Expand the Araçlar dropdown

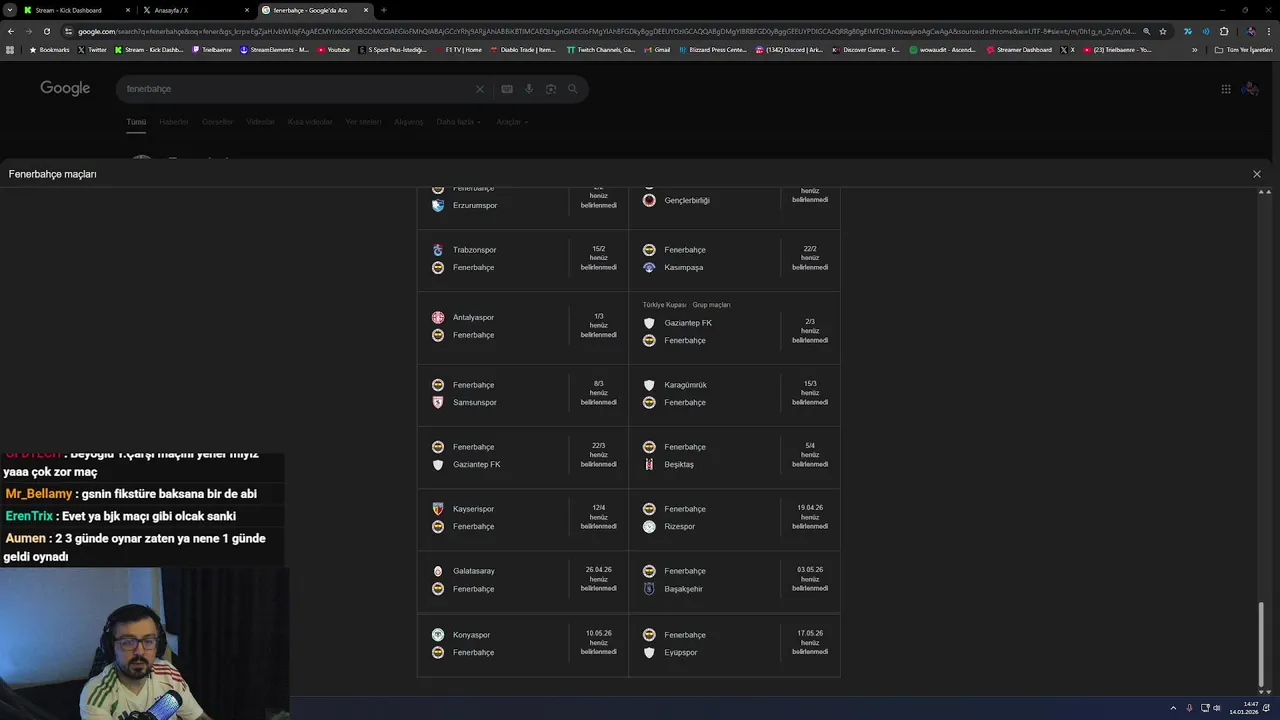[x=512, y=122]
